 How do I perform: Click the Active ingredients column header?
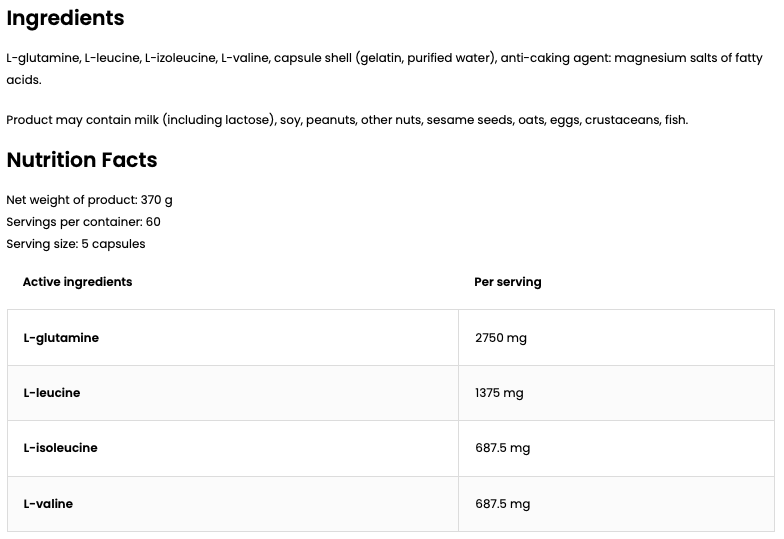(x=77, y=282)
